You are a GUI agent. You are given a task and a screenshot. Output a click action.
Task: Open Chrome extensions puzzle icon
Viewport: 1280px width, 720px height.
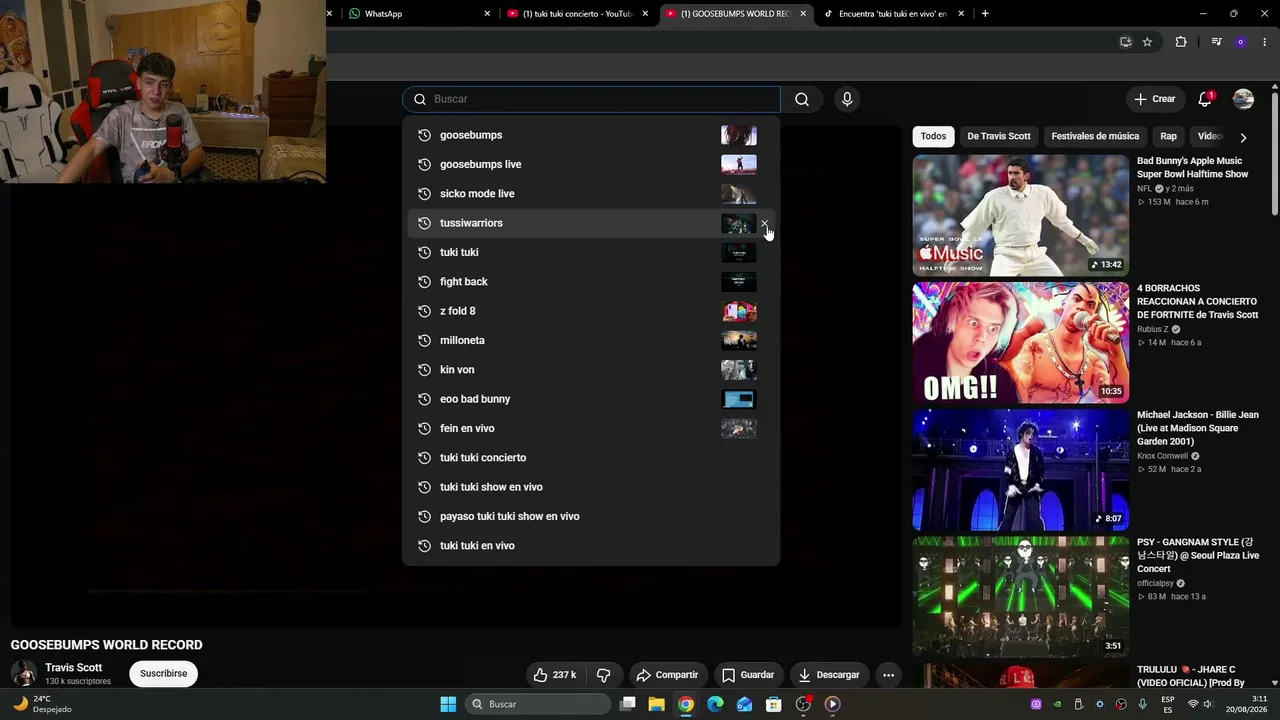point(1181,42)
